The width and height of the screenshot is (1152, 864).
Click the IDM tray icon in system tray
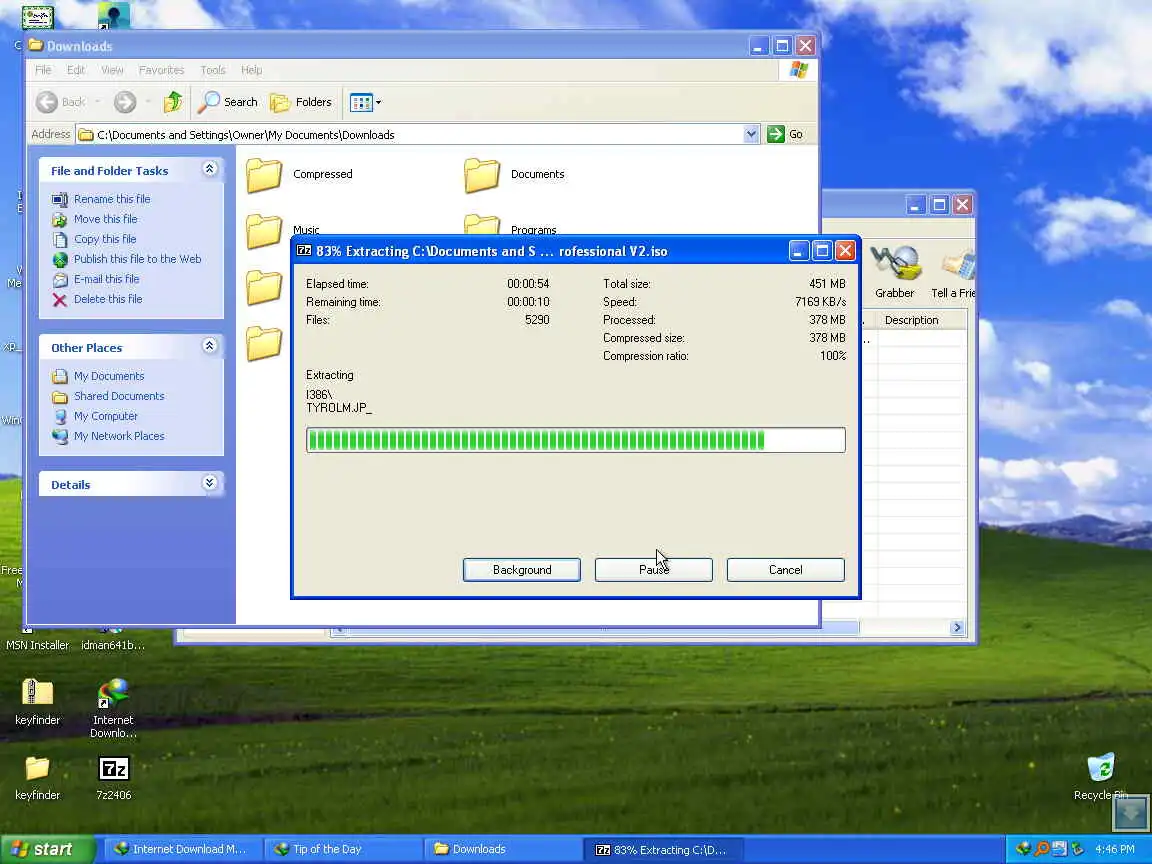[x=1023, y=849]
